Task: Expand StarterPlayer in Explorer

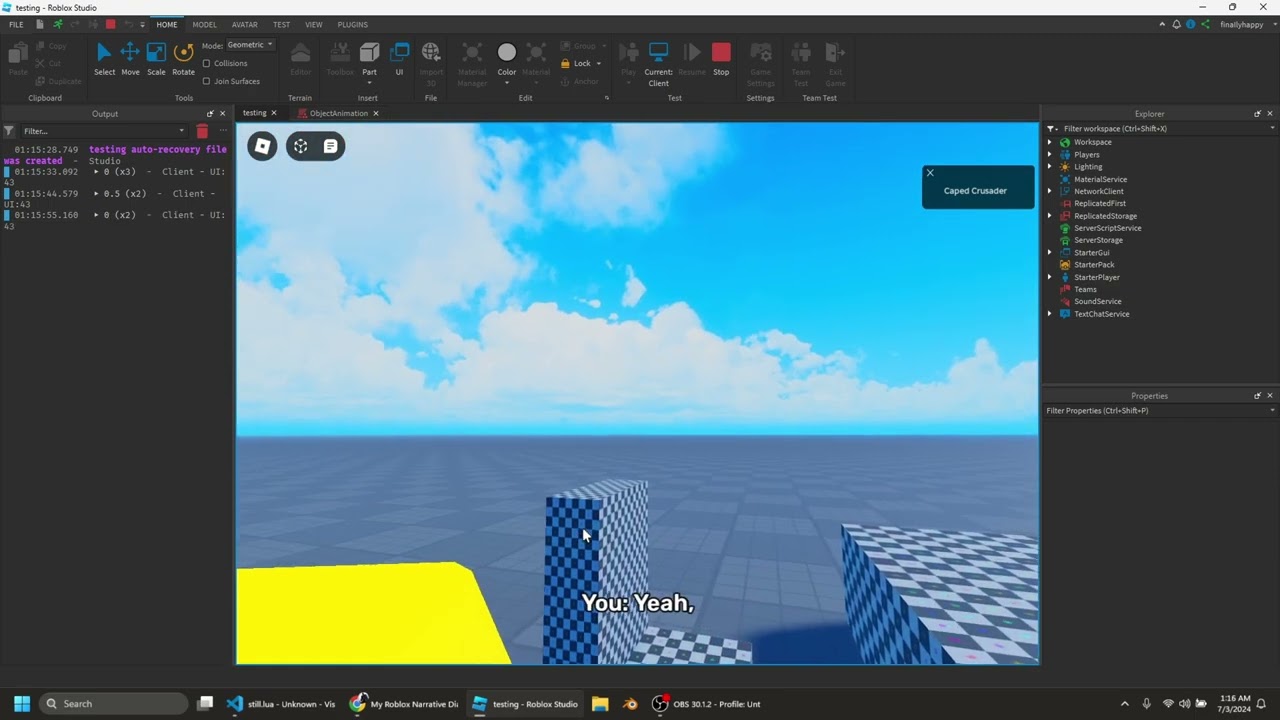Action: [1050, 277]
